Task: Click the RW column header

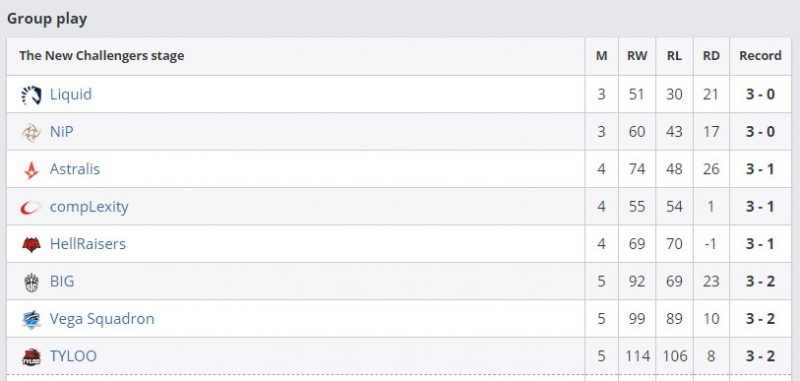Action: click(637, 56)
